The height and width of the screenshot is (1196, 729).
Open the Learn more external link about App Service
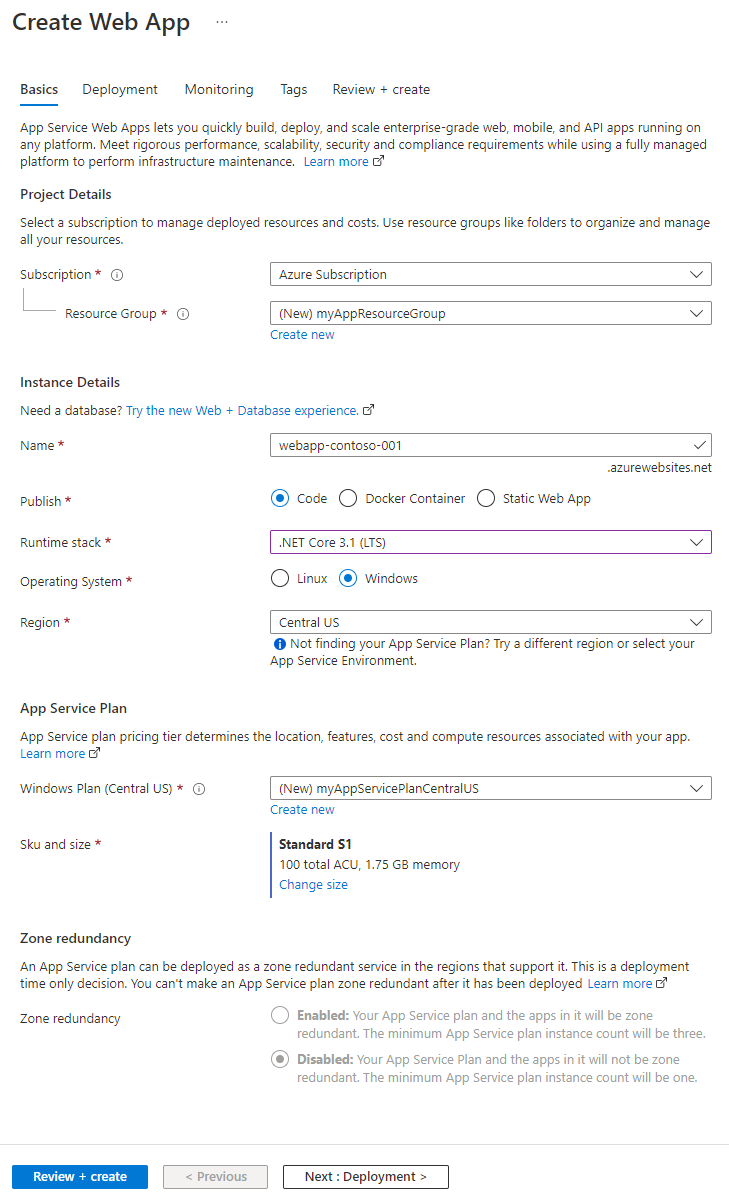[337, 160]
